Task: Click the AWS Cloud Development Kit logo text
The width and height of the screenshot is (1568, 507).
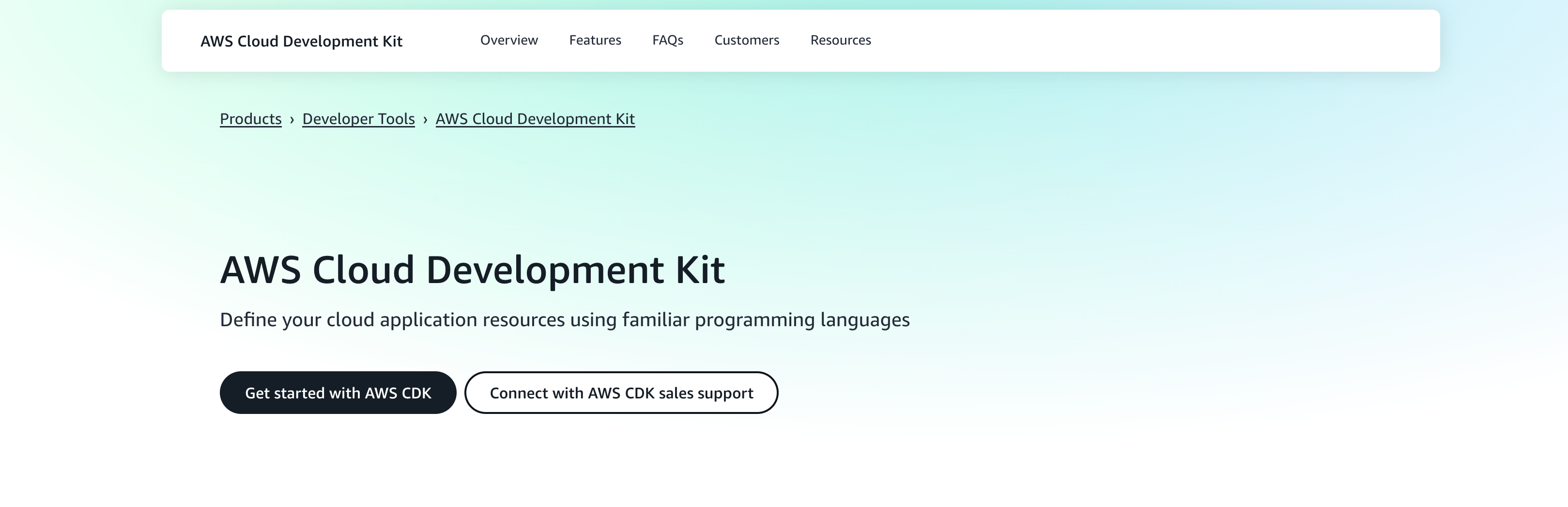Action: (x=302, y=41)
